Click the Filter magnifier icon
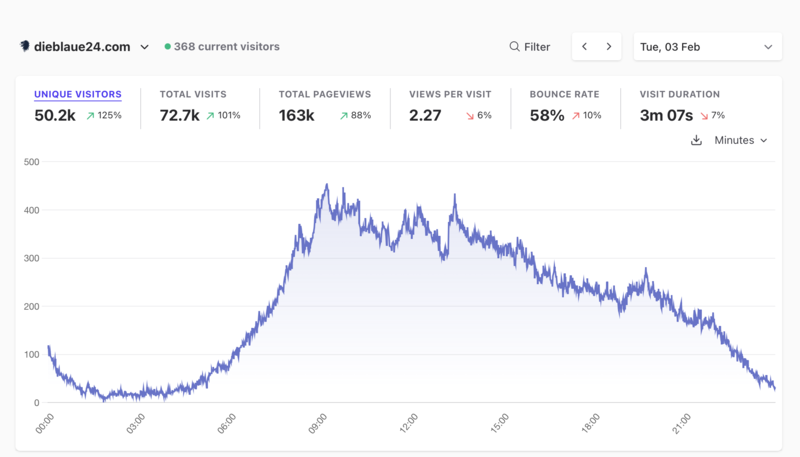Screen dimensions: 800x457 click(514, 47)
